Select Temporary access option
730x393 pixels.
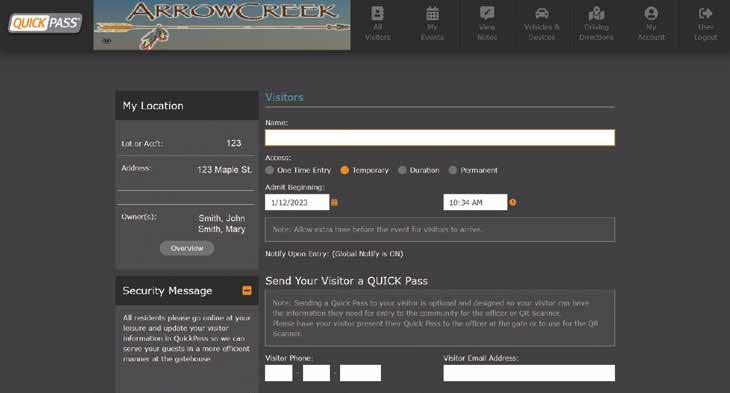(x=345, y=170)
